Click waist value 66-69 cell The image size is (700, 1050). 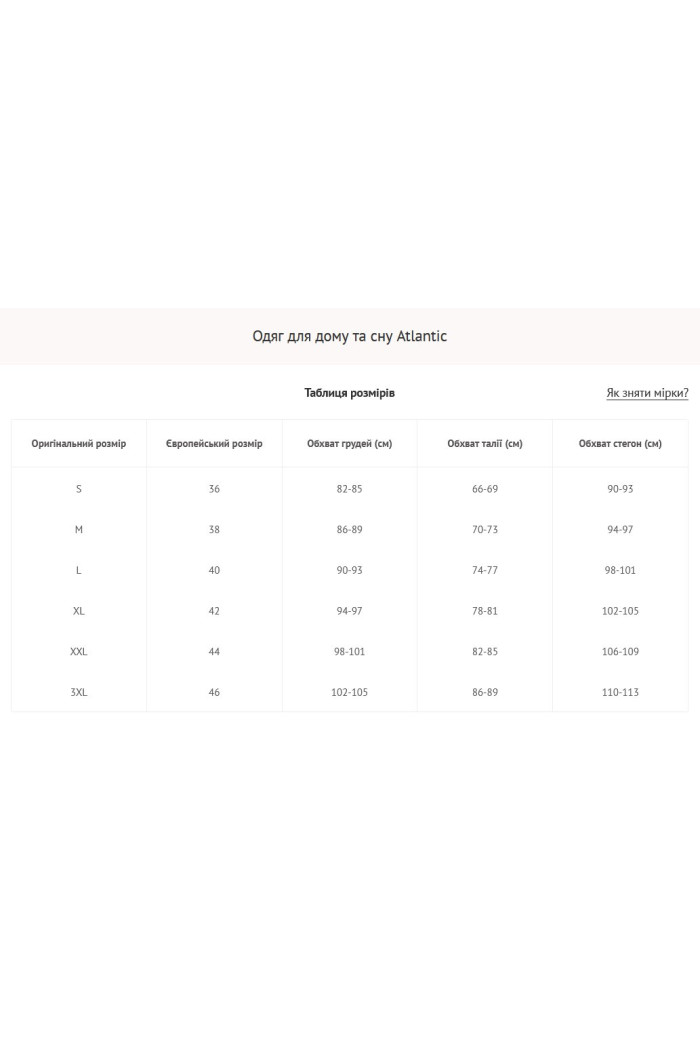(485, 489)
